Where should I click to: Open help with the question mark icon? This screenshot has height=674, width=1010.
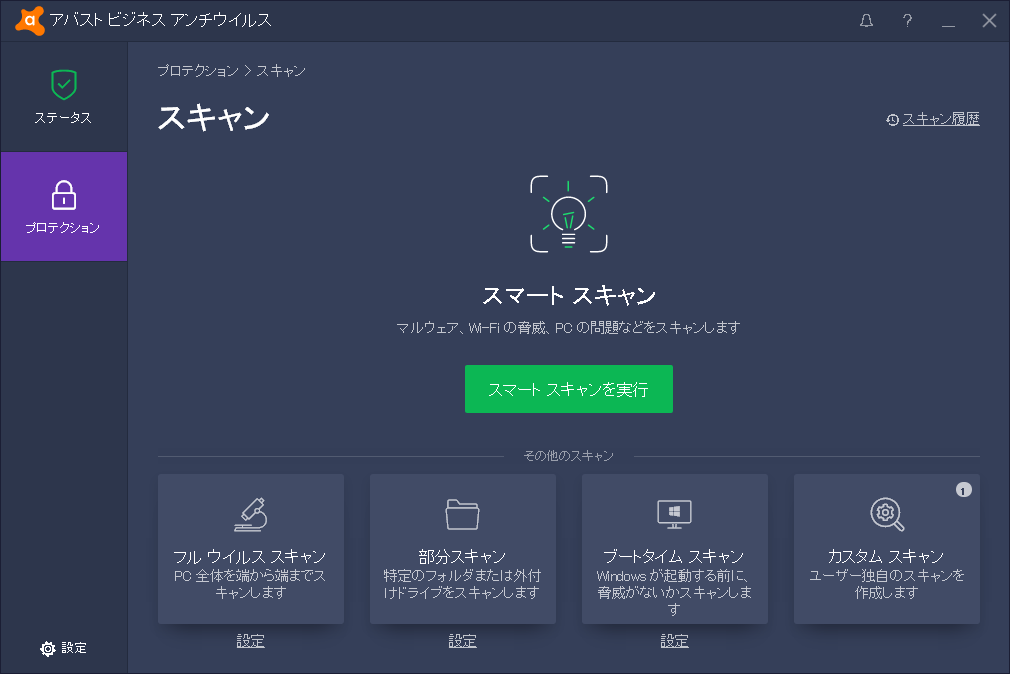point(907,21)
